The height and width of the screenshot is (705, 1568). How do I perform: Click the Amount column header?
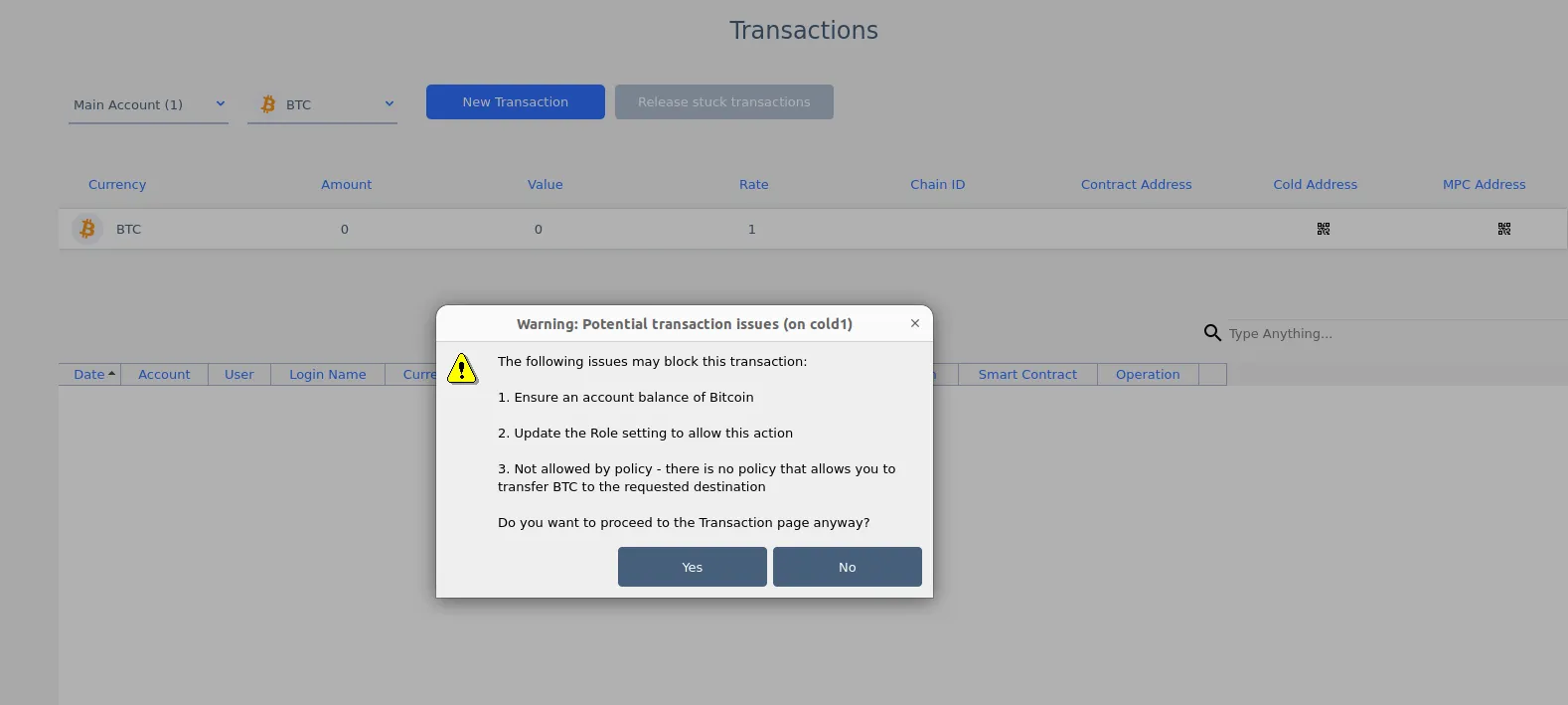tap(347, 184)
